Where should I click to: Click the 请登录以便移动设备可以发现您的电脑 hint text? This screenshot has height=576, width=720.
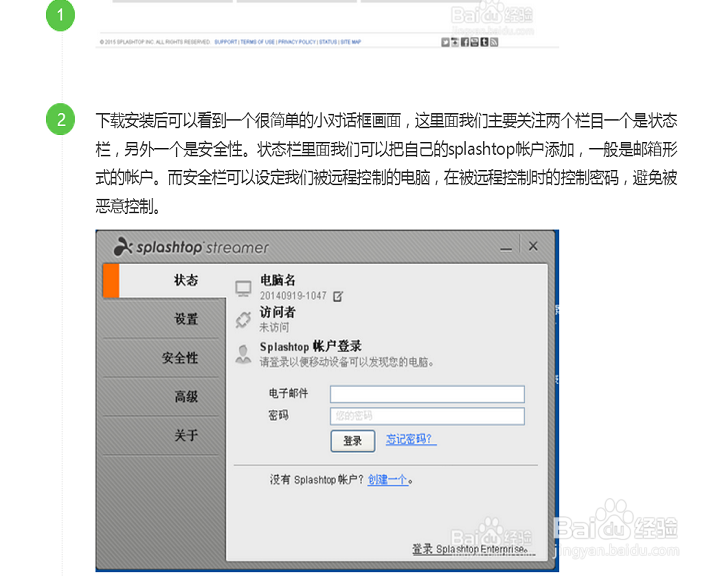point(347,362)
